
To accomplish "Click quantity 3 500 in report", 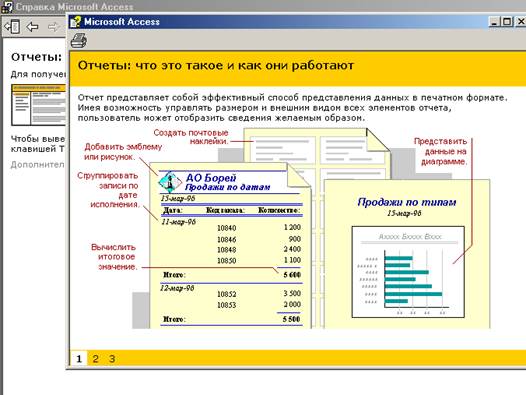I will [292, 294].
